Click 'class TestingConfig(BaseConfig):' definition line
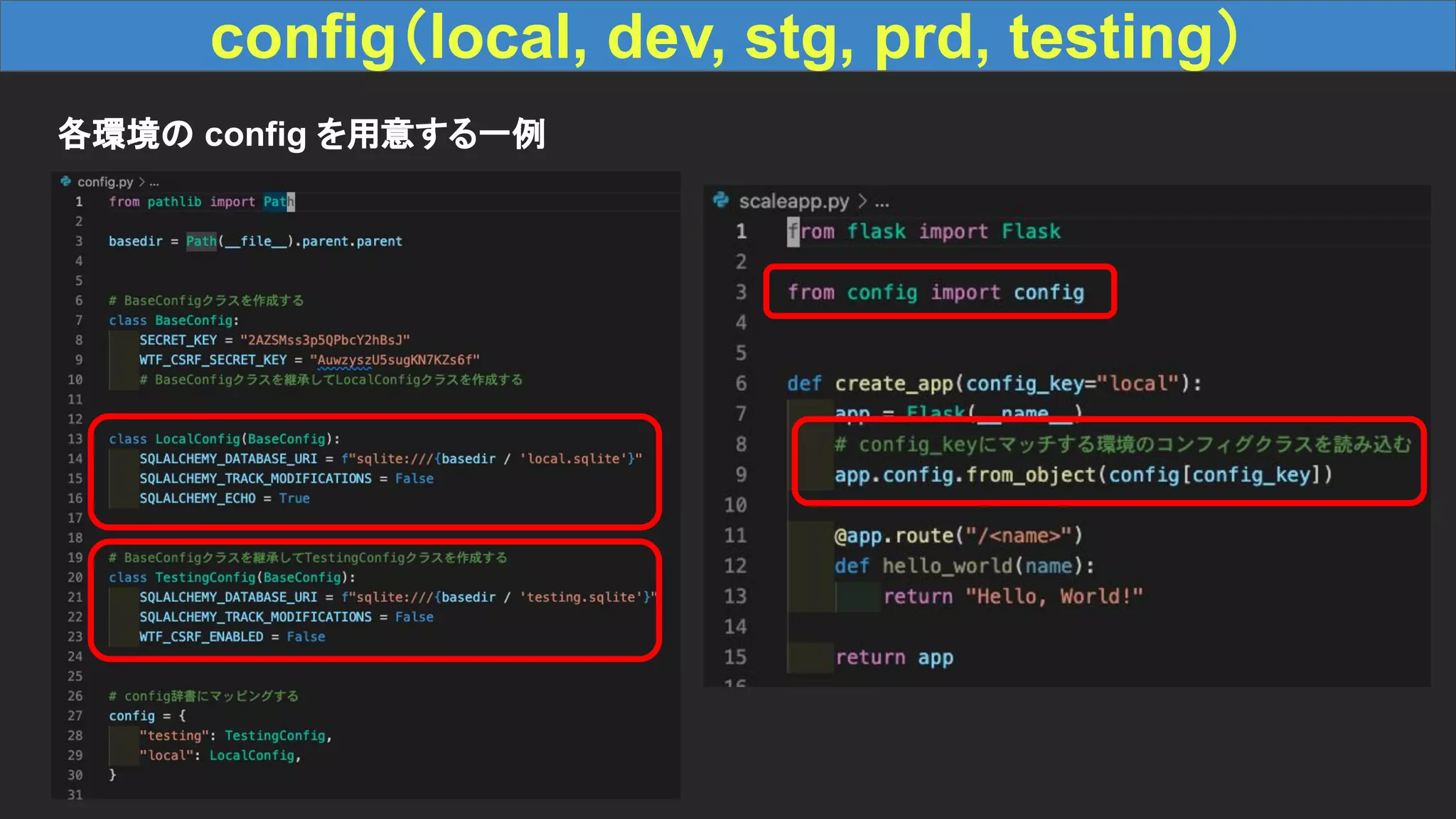Screen dimensions: 1456x819 [x=232, y=577]
